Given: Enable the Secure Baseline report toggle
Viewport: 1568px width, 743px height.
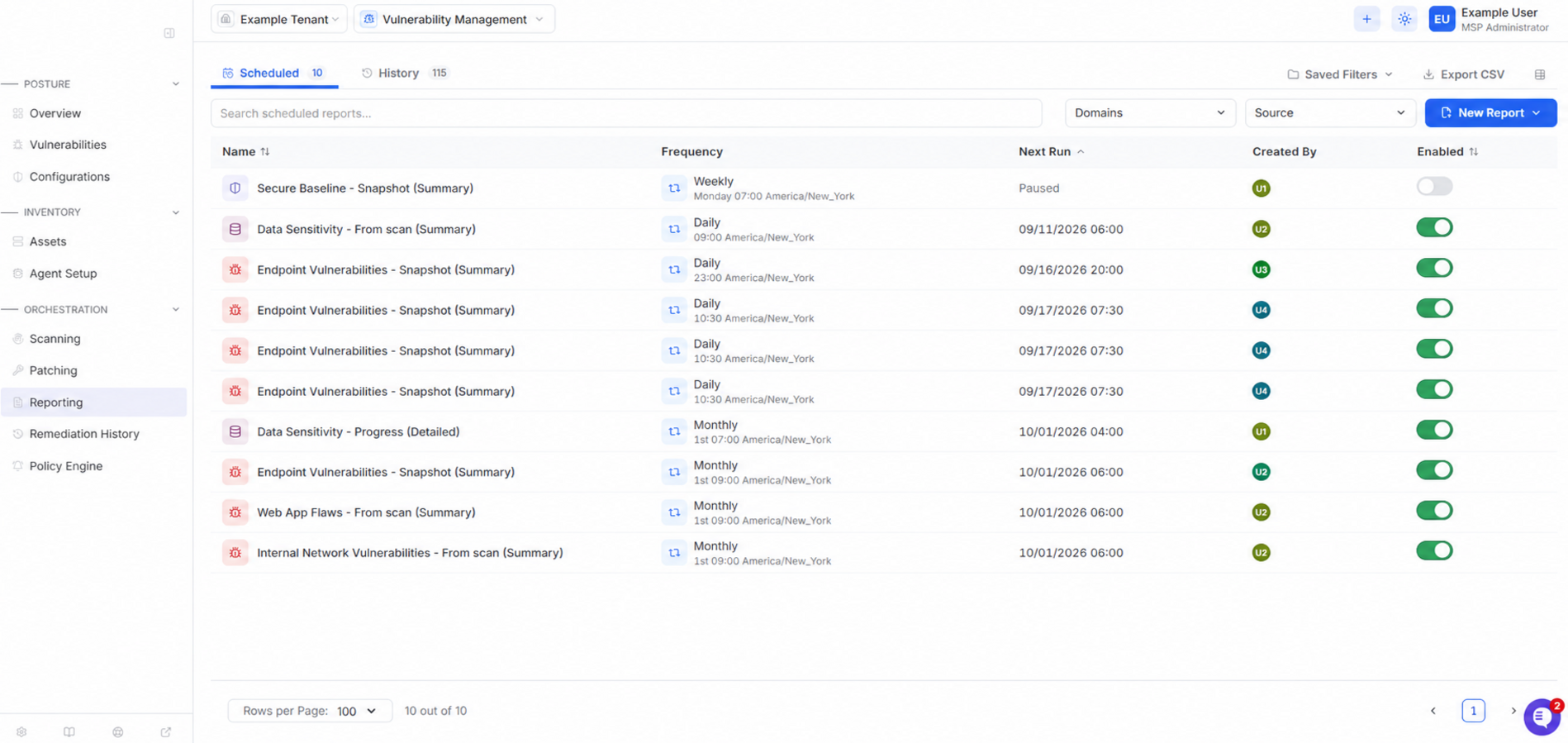Looking at the screenshot, I should tap(1434, 187).
